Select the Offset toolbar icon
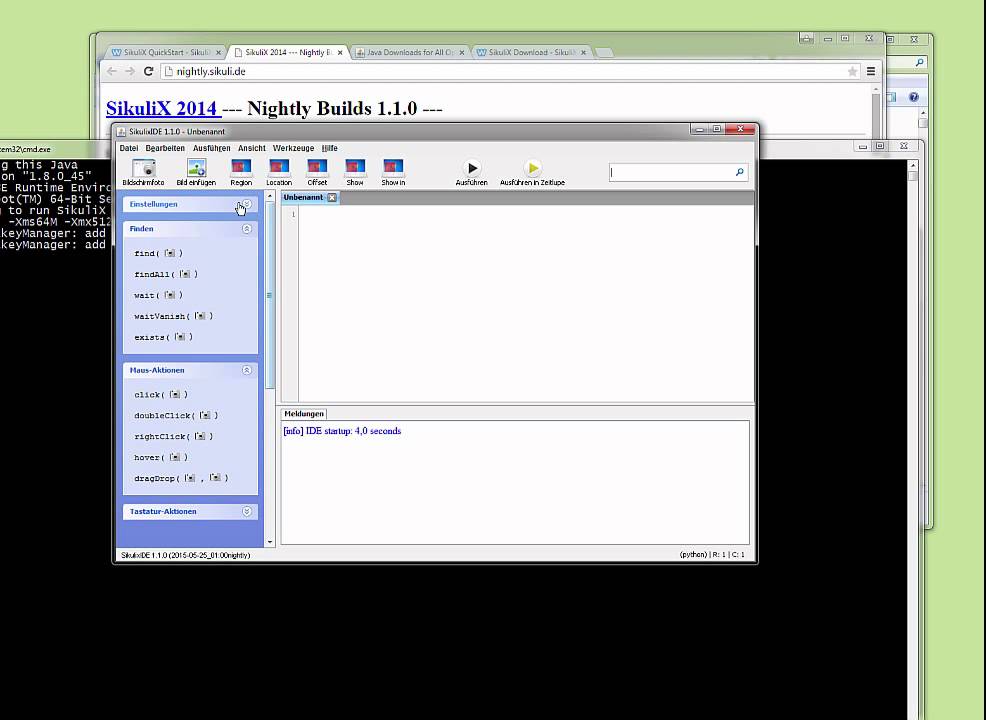Viewport: 986px width, 720px height. tap(317, 172)
